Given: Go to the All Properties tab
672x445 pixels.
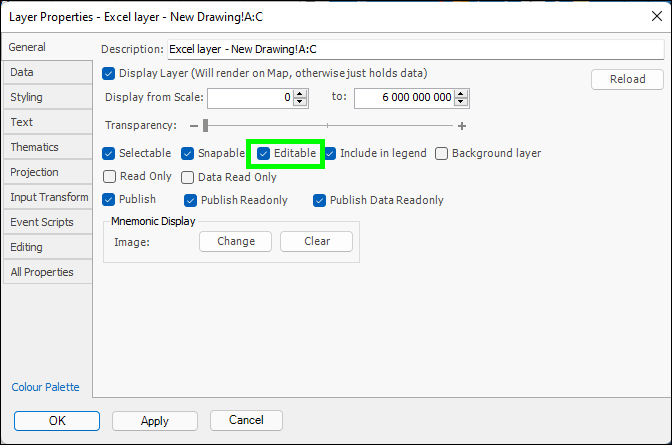Looking at the screenshot, I should [42, 272].
